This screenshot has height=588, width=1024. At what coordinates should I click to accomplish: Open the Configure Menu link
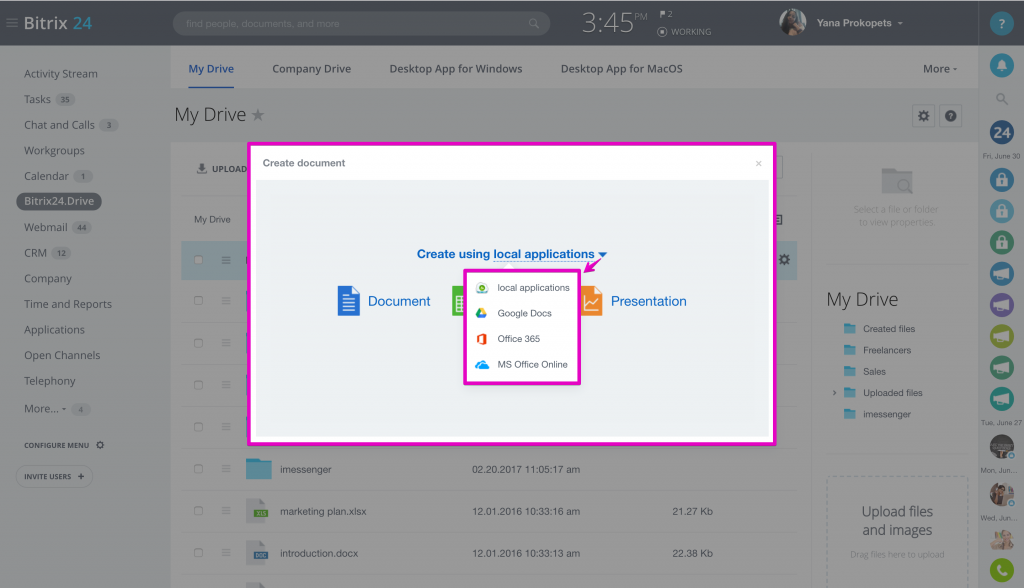(x=64, y=445)
